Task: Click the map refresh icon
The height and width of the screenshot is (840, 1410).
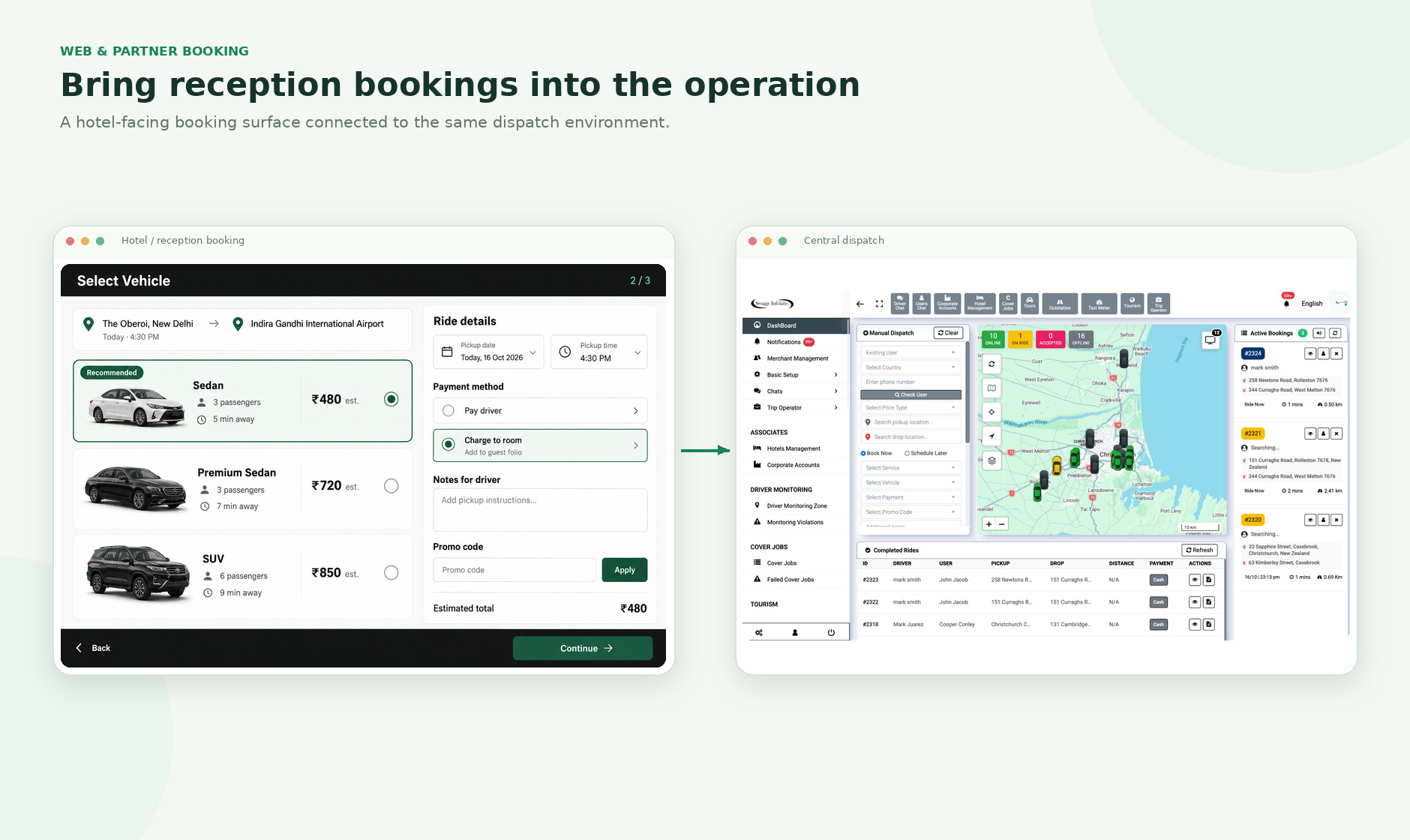Action: click(x=991, y=364)
